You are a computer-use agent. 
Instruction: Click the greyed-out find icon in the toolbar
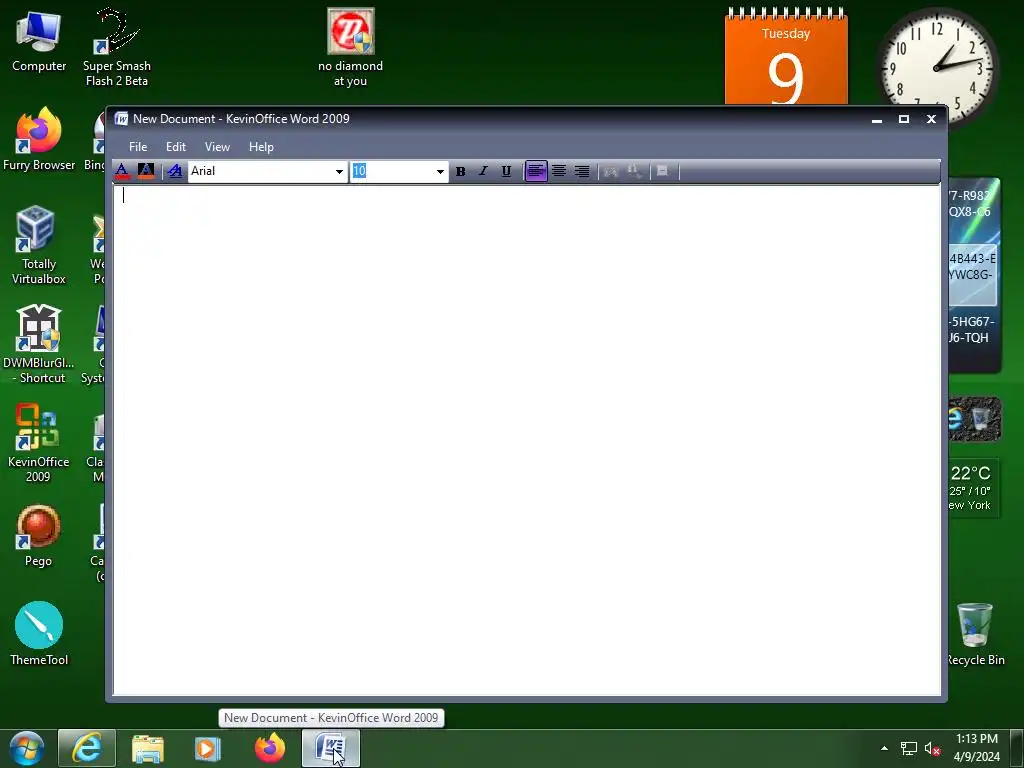click(x=611, y=171)
